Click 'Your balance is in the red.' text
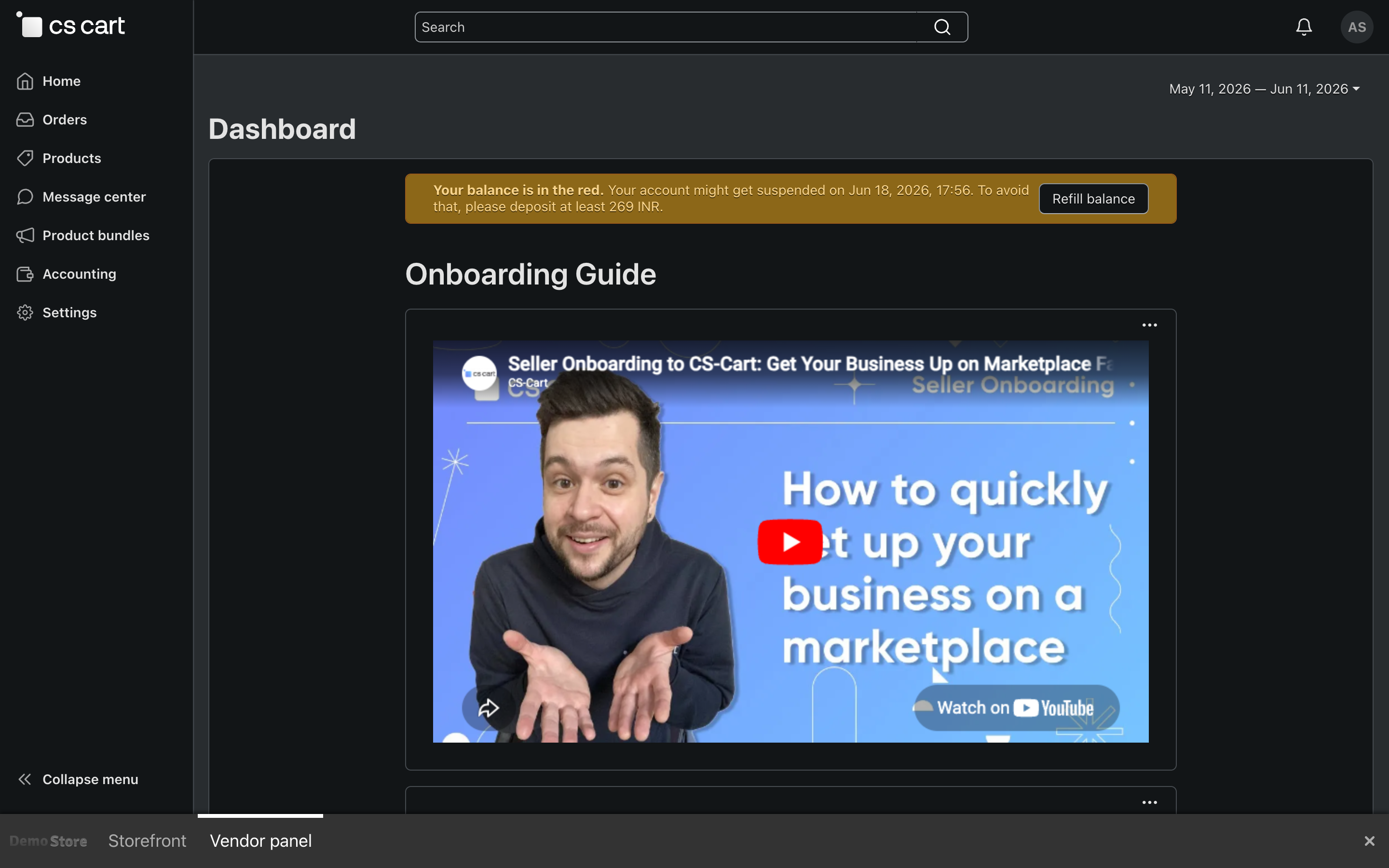Image resolution: width=1389 pixels, height=868 pixels. (x=517, y=190)
